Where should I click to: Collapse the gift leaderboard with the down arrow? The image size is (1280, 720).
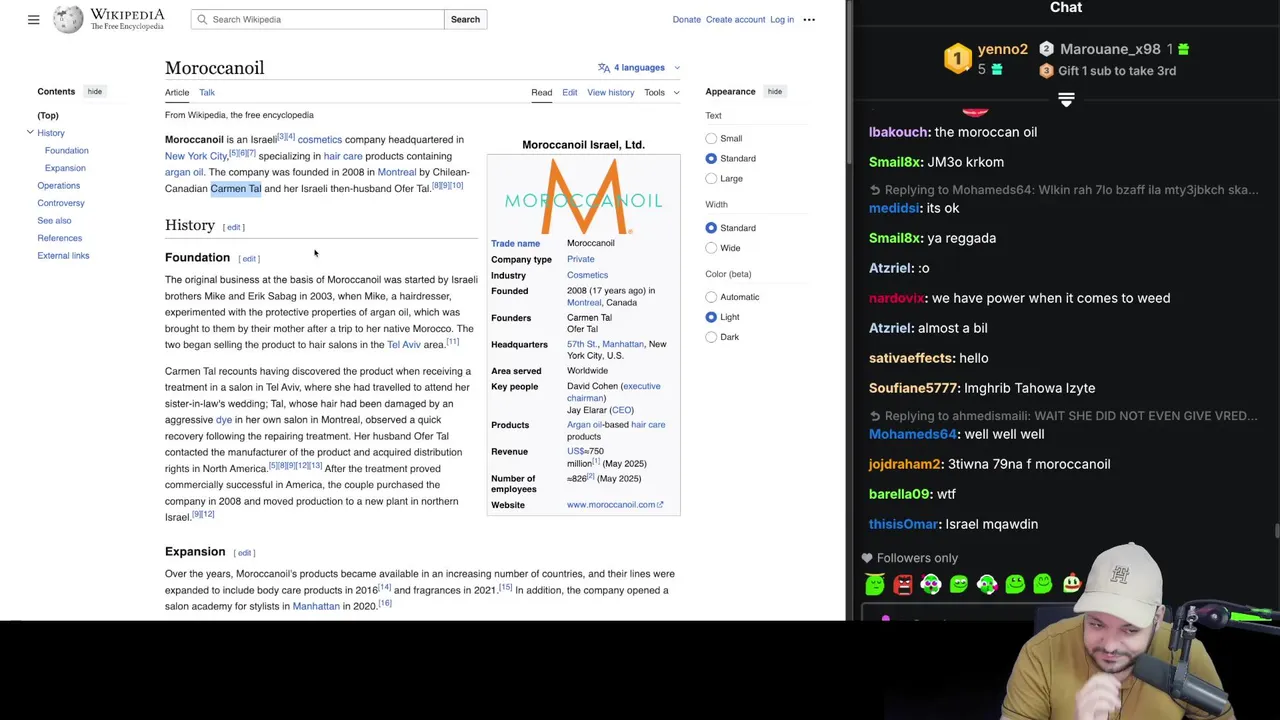pos(1066,99)
